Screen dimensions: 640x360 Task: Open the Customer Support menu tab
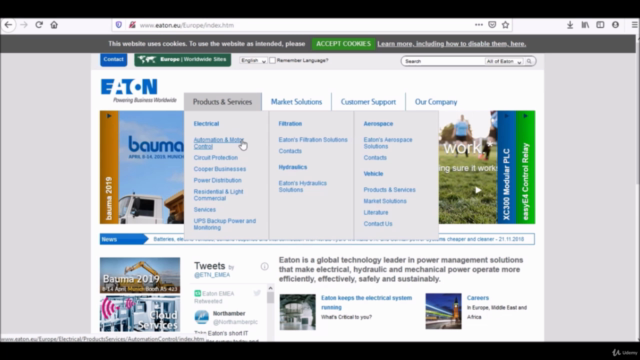pos(368,102)
